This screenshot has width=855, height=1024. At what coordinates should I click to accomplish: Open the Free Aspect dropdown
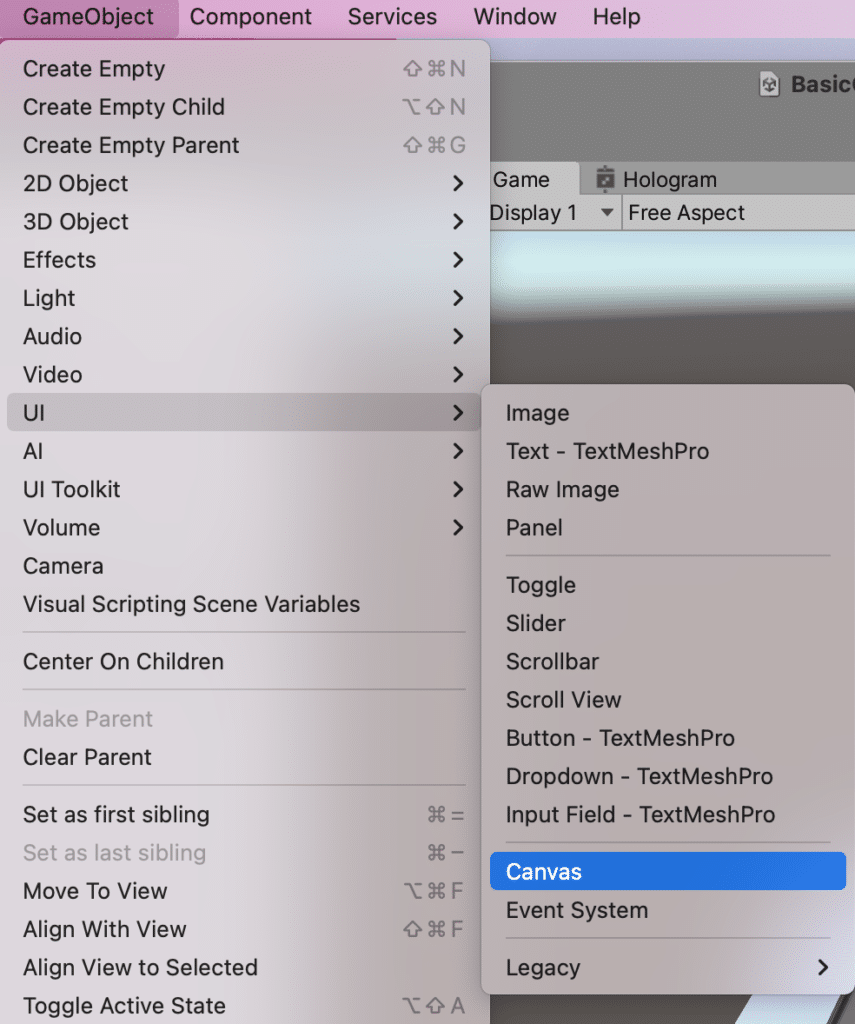point(686,213)
